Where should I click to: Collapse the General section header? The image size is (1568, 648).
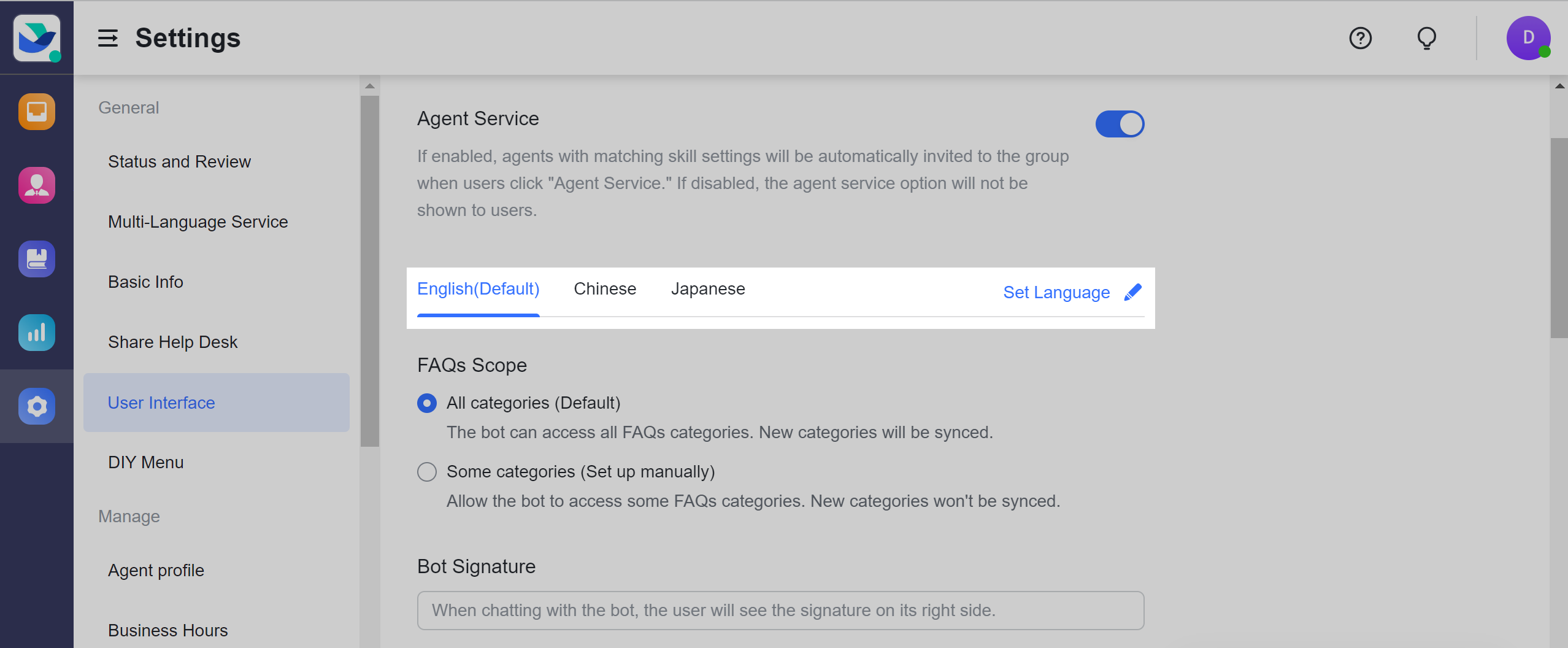coord(128,107)
